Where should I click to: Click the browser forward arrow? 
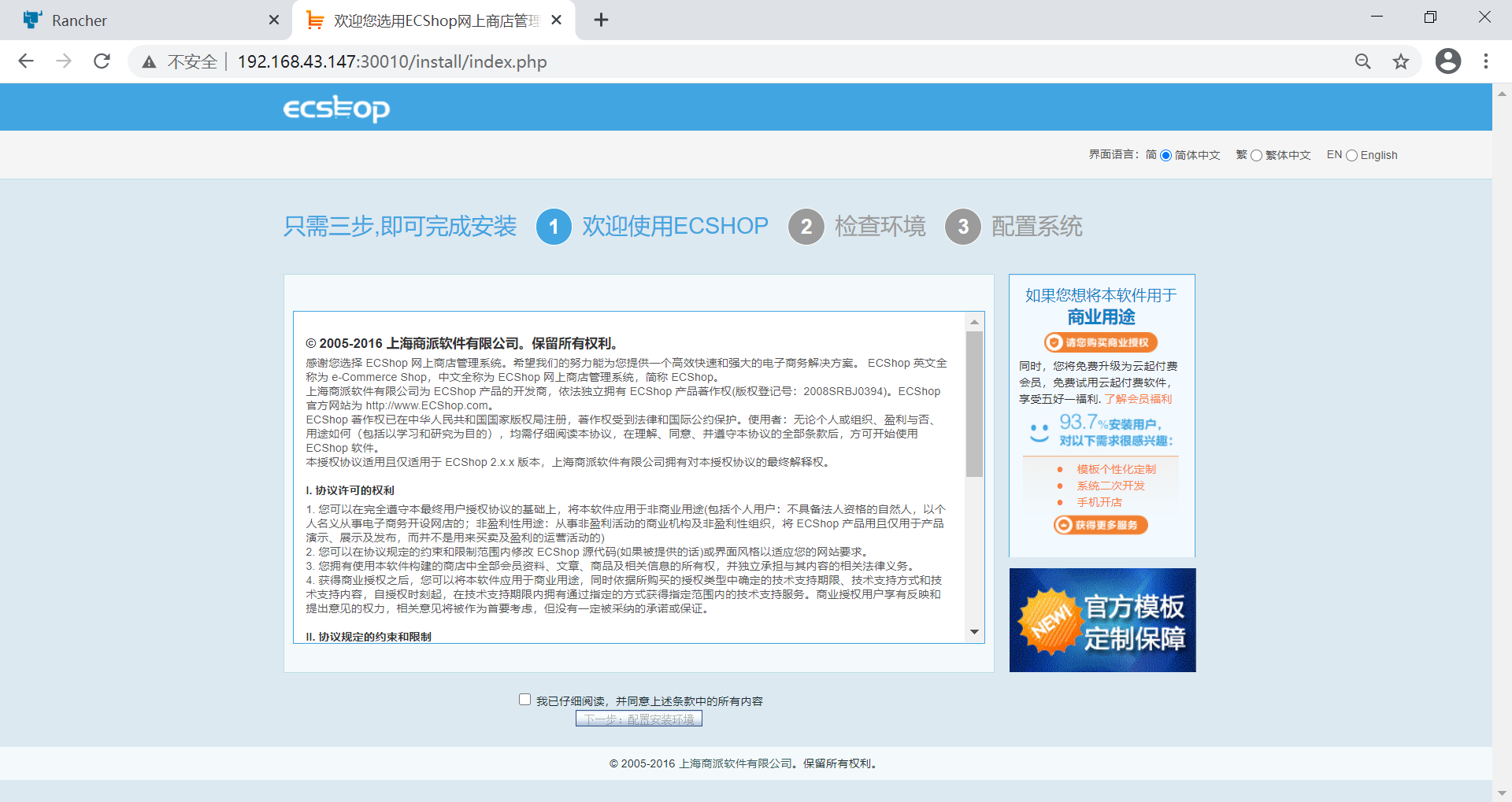tap(64, 61)
